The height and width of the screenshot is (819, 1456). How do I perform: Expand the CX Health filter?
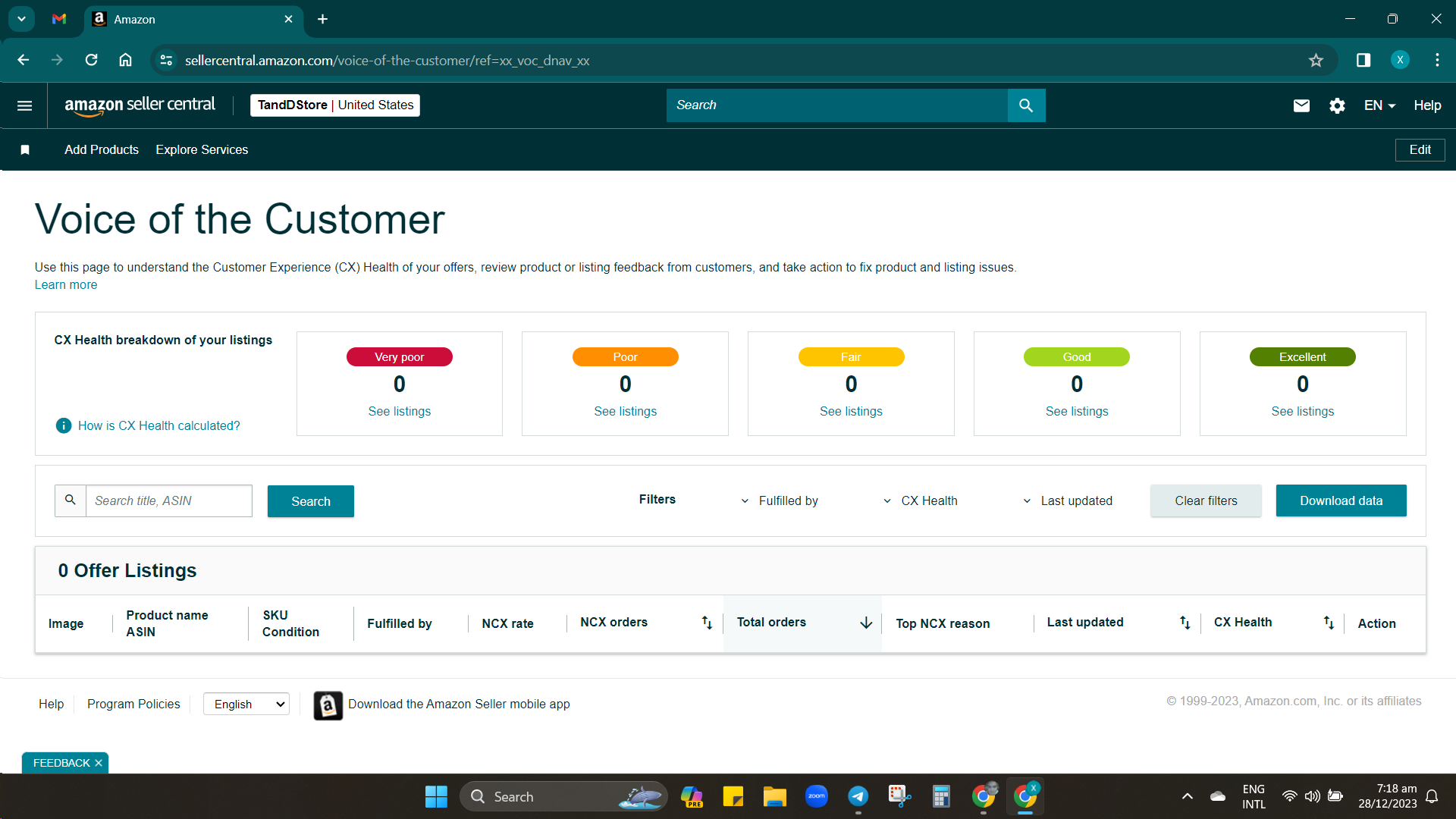pos(920,501)
